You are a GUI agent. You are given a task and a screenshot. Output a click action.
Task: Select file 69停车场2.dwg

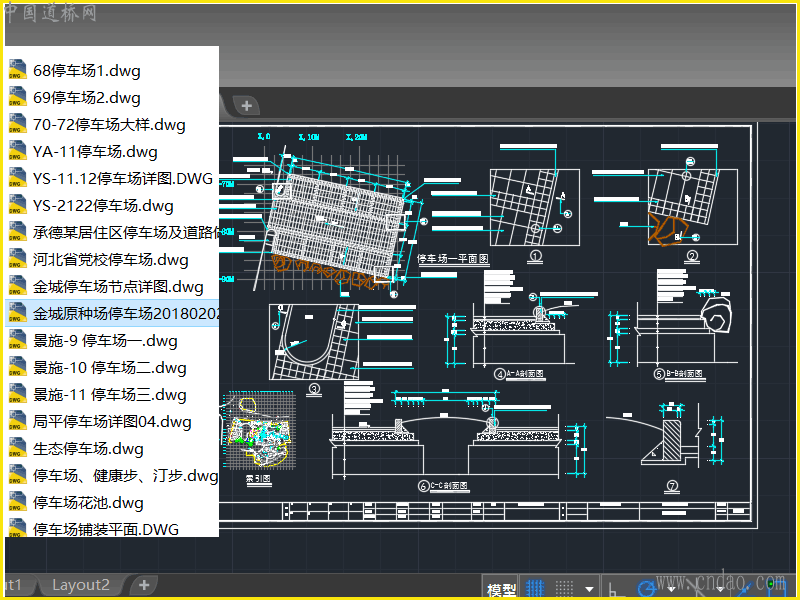point(112,97)
